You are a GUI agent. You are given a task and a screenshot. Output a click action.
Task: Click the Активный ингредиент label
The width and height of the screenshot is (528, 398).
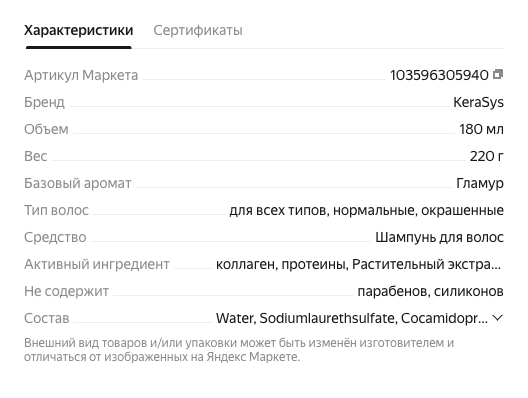coord(97,264)
